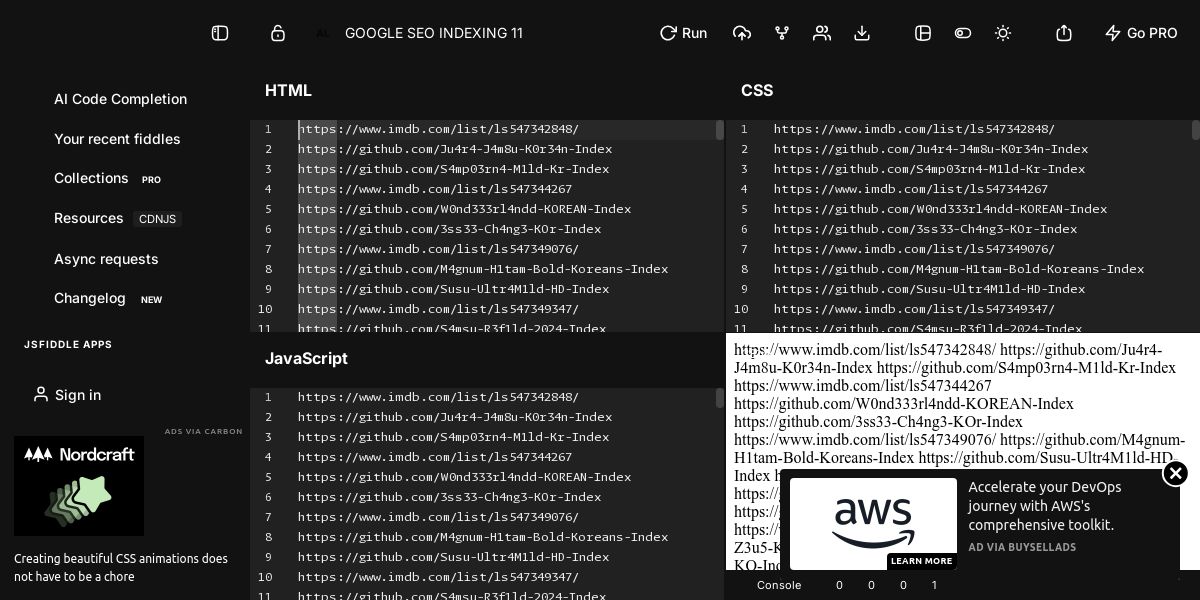This screenshot has height=600, width=1200.
Task: Click the download icon
Action: (x=862, y=33)
